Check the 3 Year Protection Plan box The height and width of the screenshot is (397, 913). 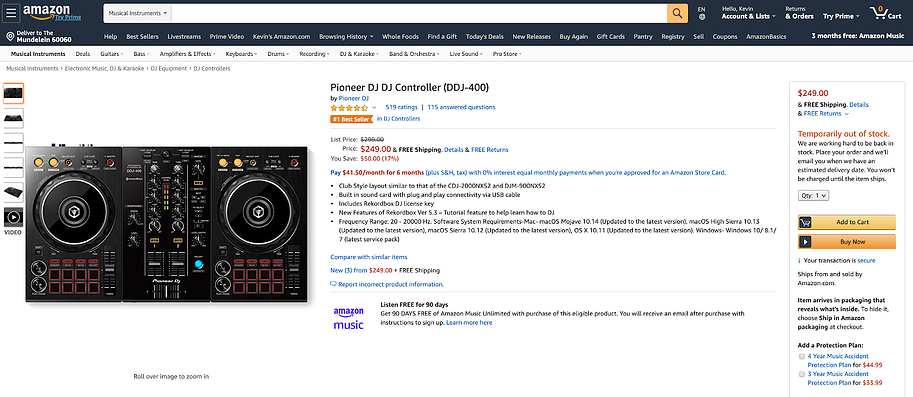click(801, 374)
